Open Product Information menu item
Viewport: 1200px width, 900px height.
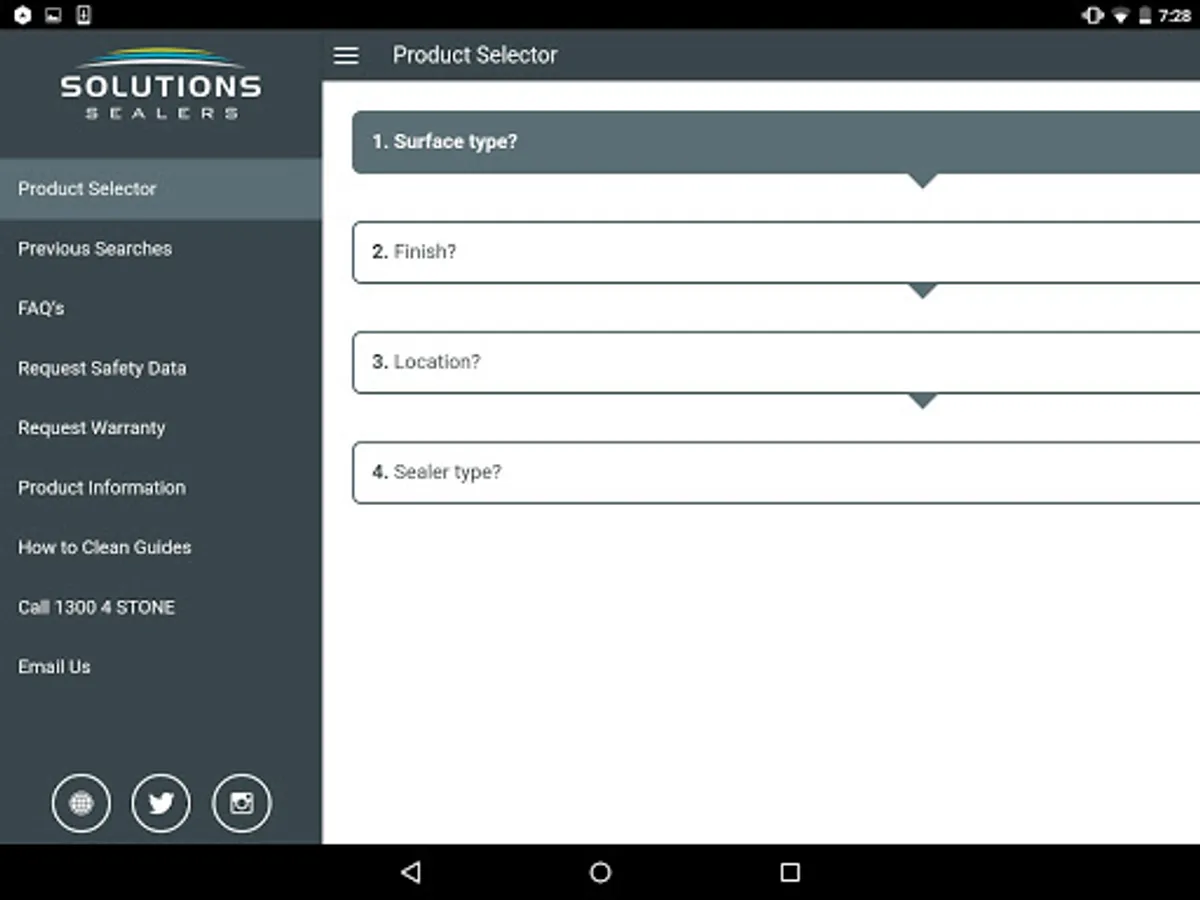click(161, 488)
